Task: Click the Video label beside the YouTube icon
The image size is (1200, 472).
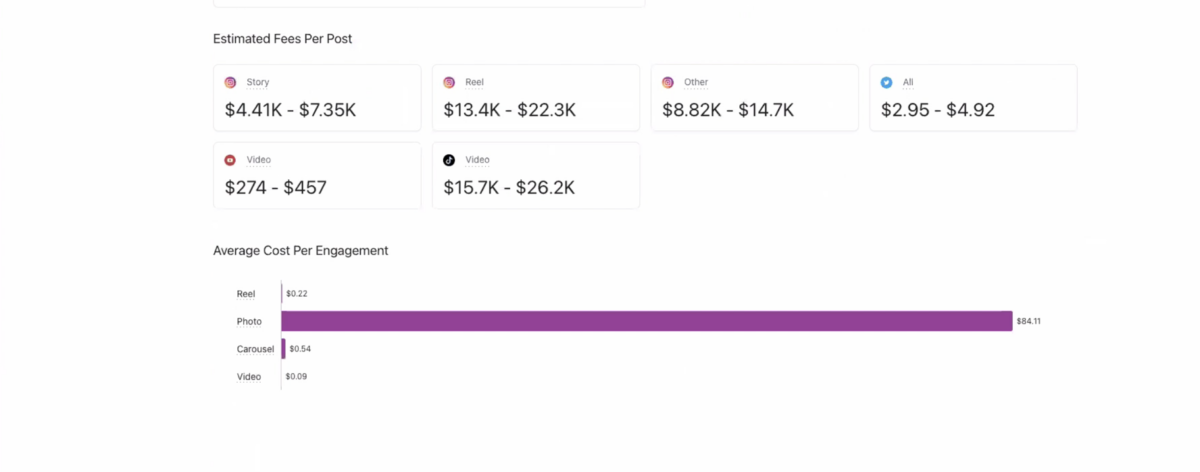Action: click(x=259, y=160)
